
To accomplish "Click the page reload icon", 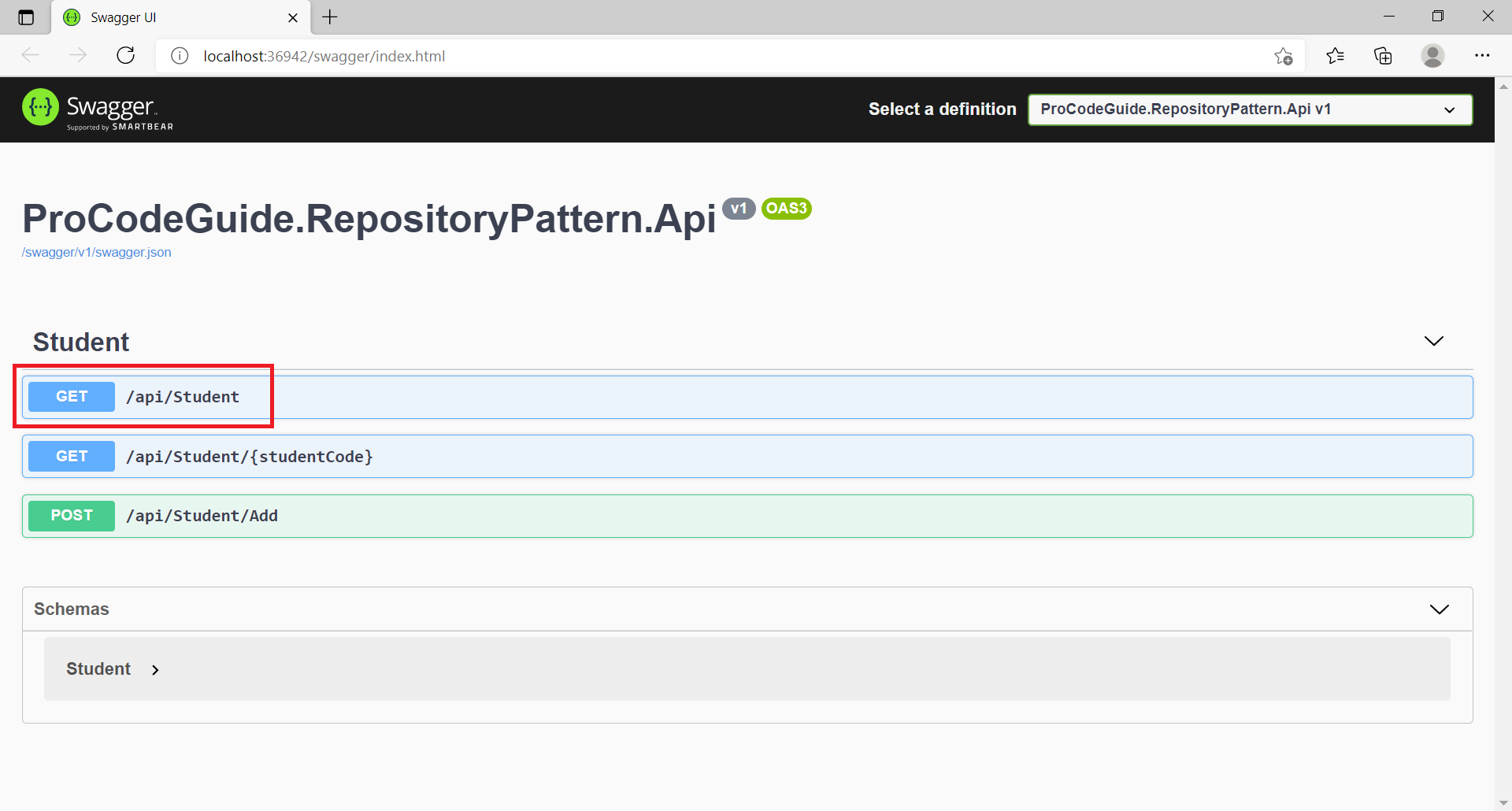I will coord(126,55).
